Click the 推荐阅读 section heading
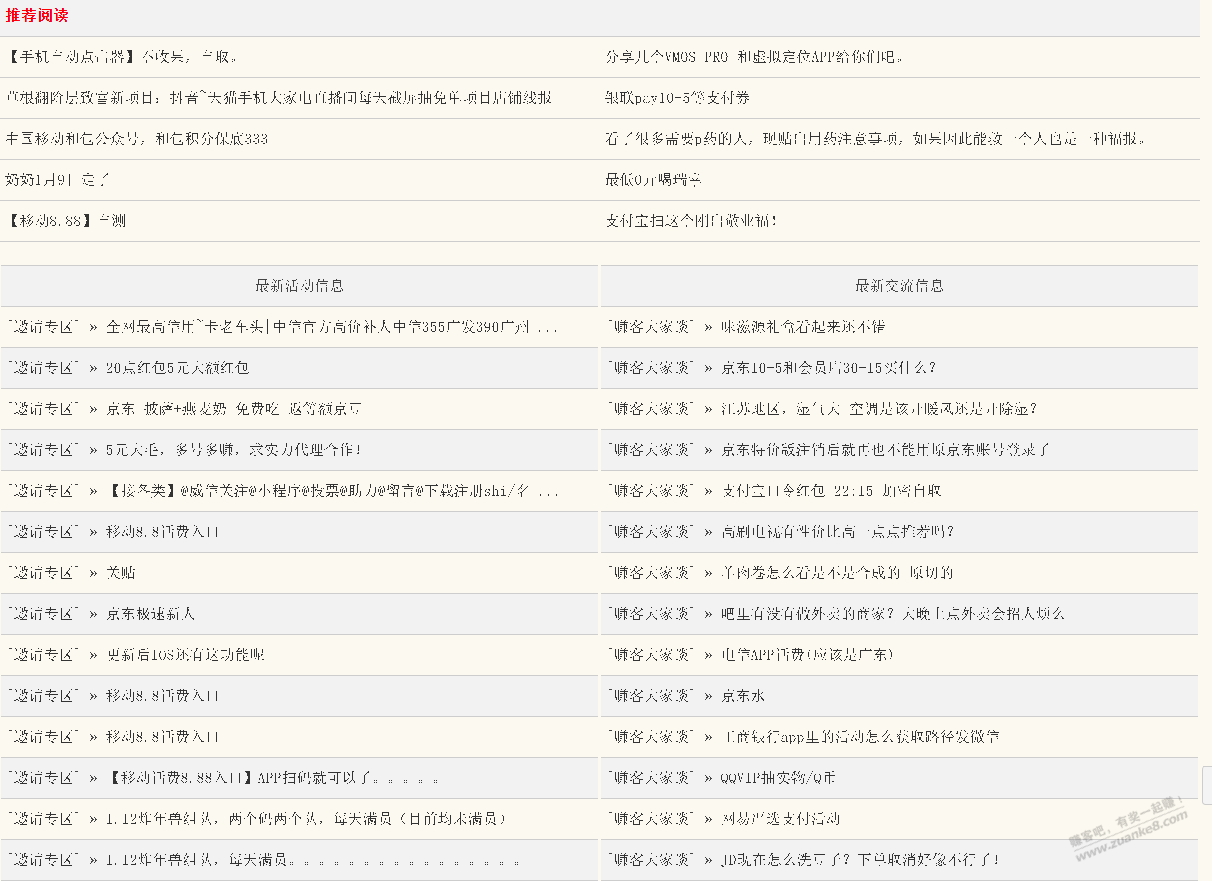The width and height of the screenshot is (1212, 881). coord(37,16)
